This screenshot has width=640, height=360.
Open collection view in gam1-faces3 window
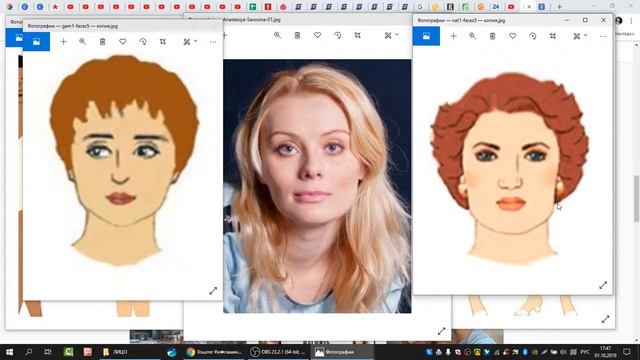[36, 42]
